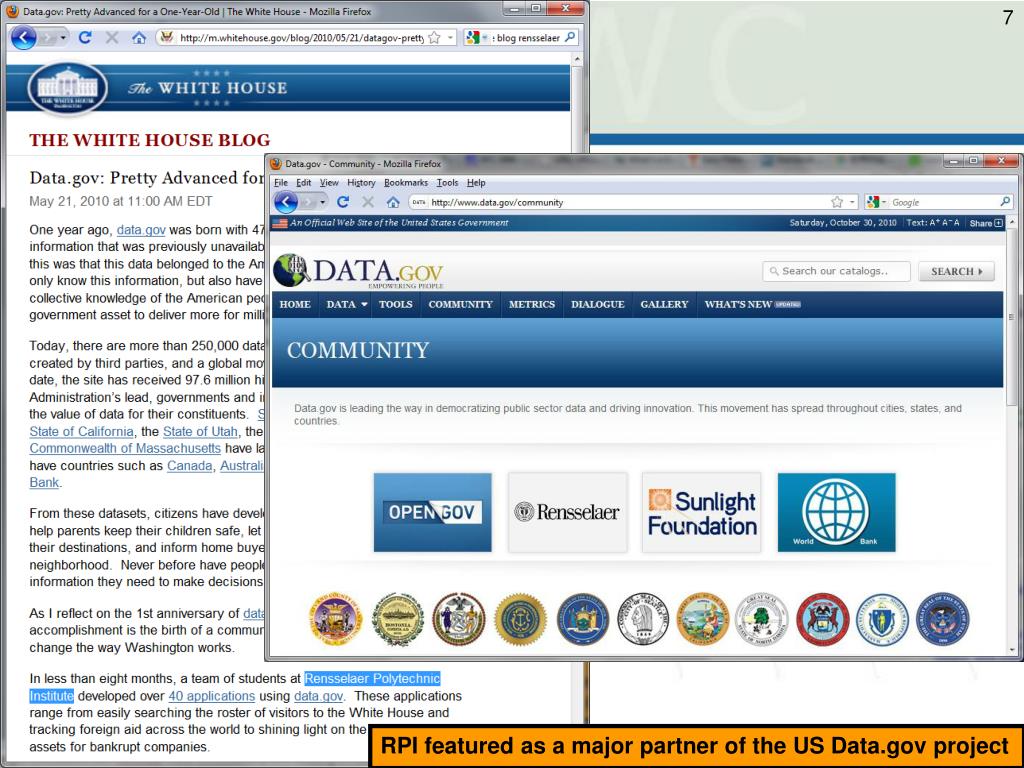Screen dimensions: 1024x768
Task: Open the Bookmarks menu
Action: (x=406, y=183)
